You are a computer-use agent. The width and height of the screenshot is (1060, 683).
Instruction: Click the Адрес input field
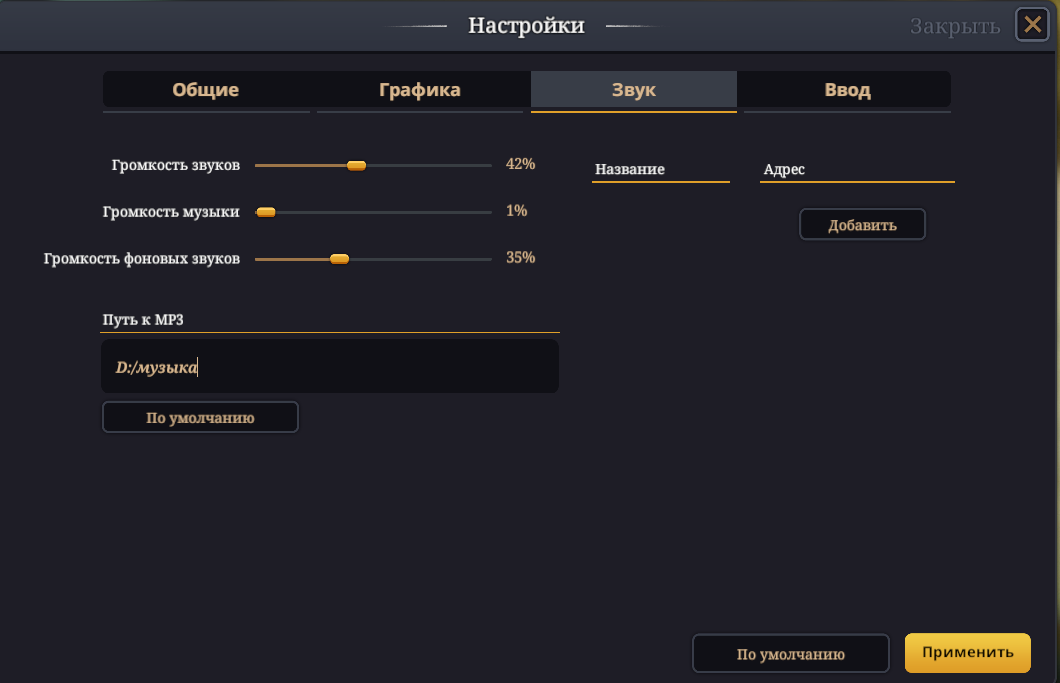point(857,170)
